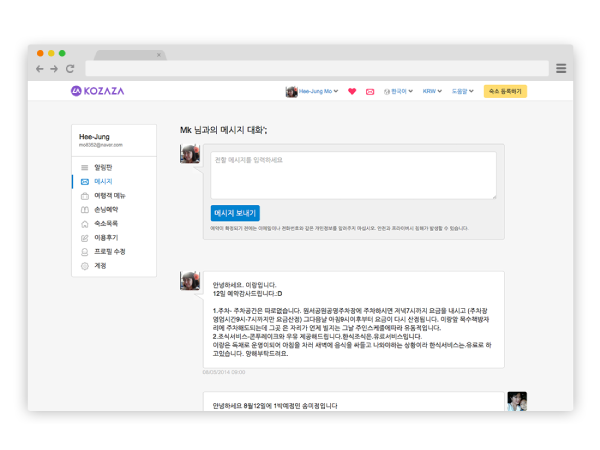600x450 pixels.
Task: Click the blue 메시지 보내기 button
Action: point(235,213)
